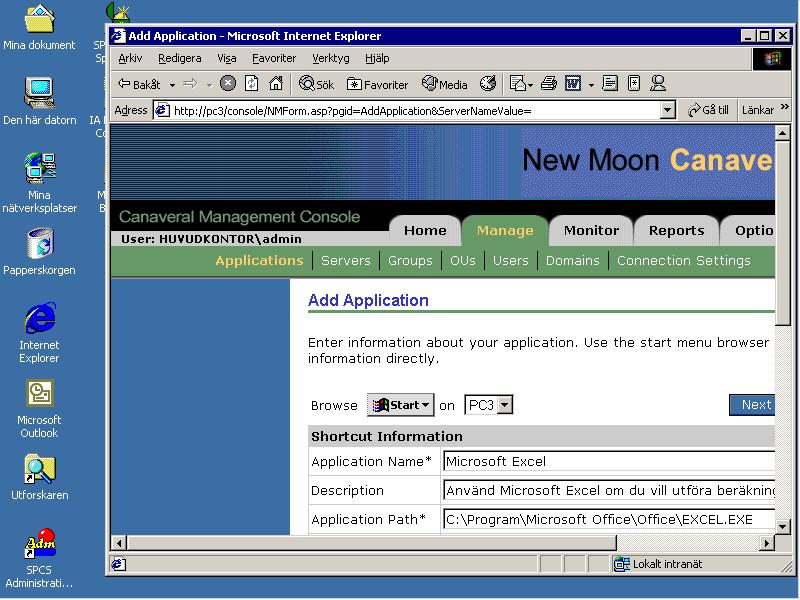Select Mina nätverksplatser desktop icon
This screenshot has width=800, height=600.
39,183
